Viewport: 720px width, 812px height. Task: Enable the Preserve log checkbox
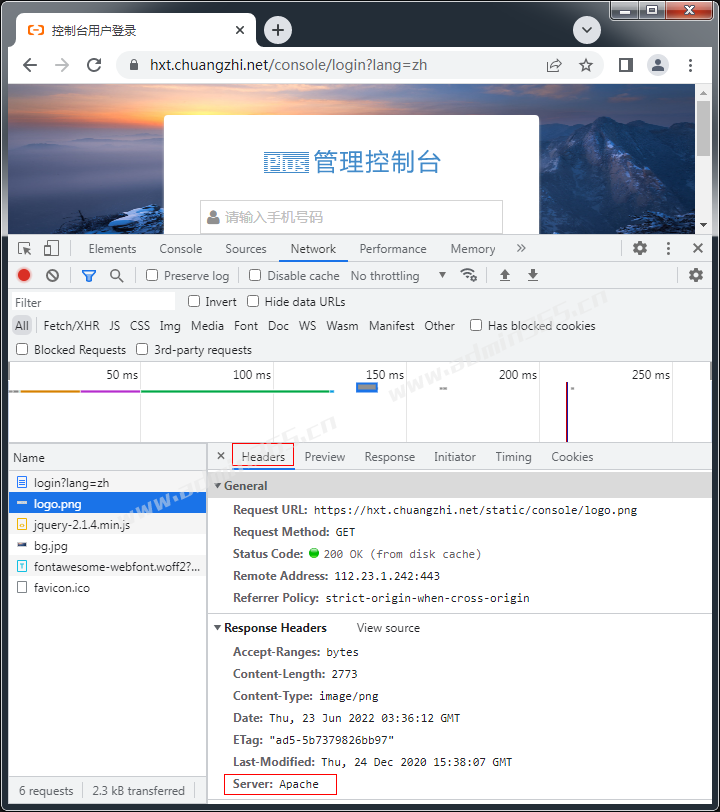152,276
